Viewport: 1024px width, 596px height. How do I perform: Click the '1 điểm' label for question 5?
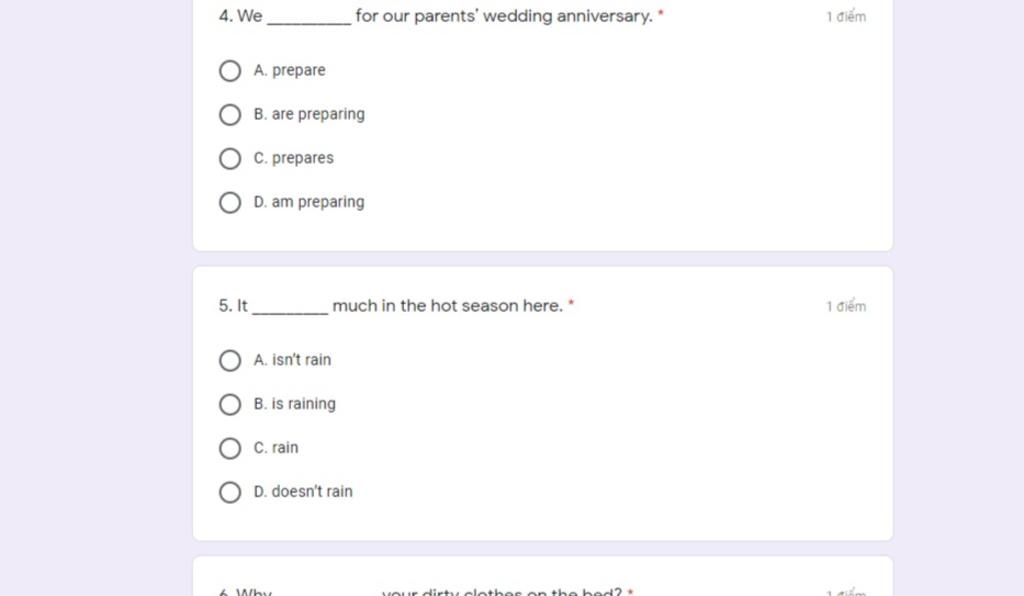click(846, 306)
